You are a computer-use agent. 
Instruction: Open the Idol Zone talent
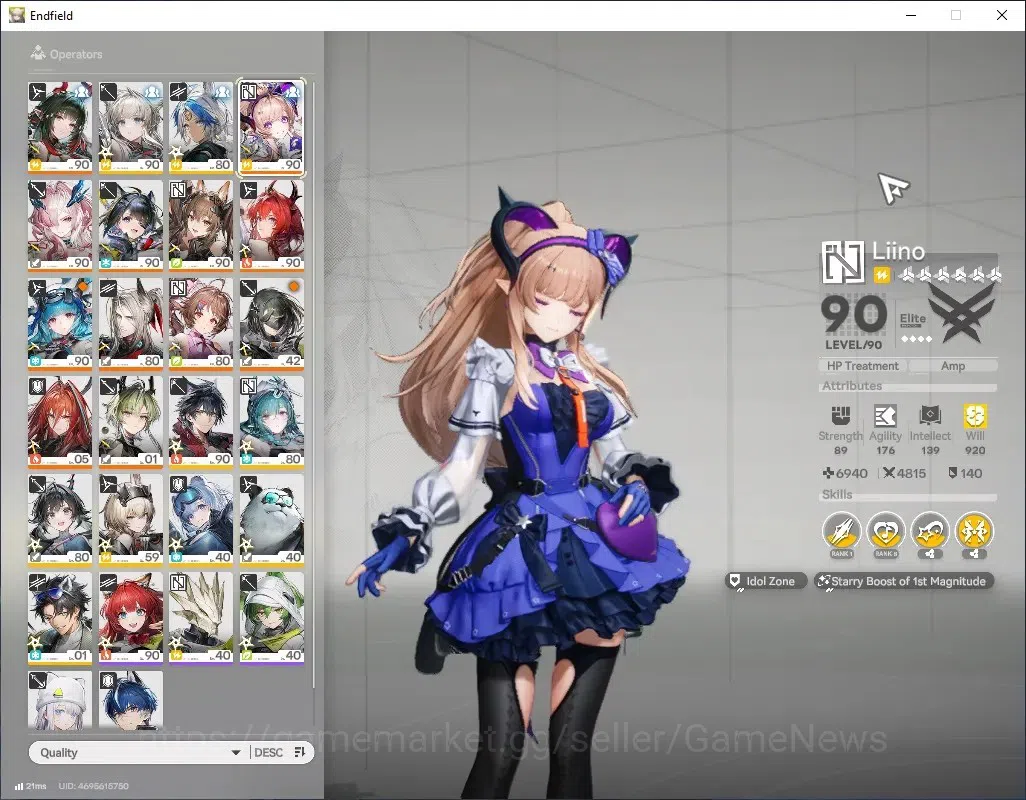(766, 581)
